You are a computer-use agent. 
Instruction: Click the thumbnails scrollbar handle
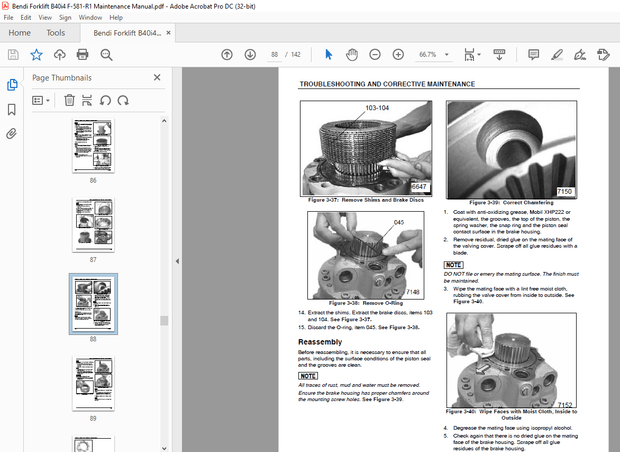pos(164,320)
